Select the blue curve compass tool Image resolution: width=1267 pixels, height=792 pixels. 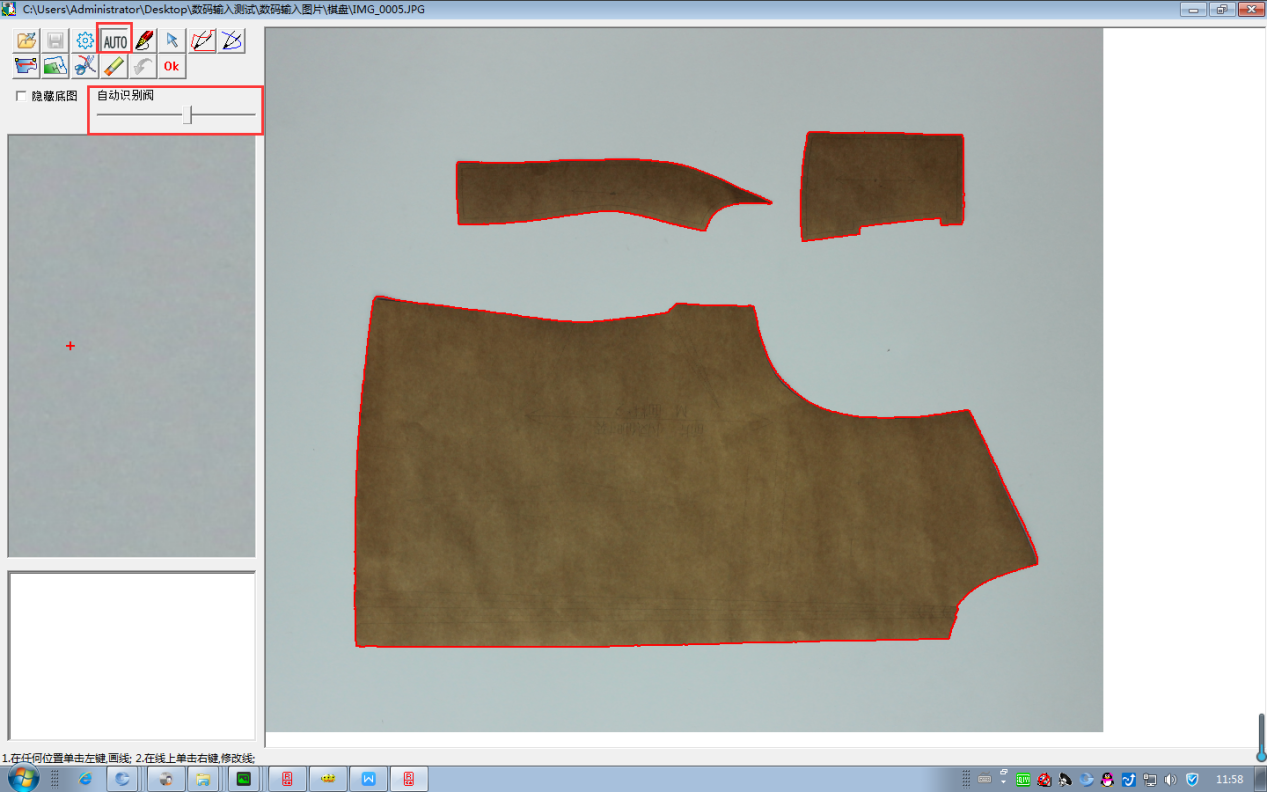[231, 41]
